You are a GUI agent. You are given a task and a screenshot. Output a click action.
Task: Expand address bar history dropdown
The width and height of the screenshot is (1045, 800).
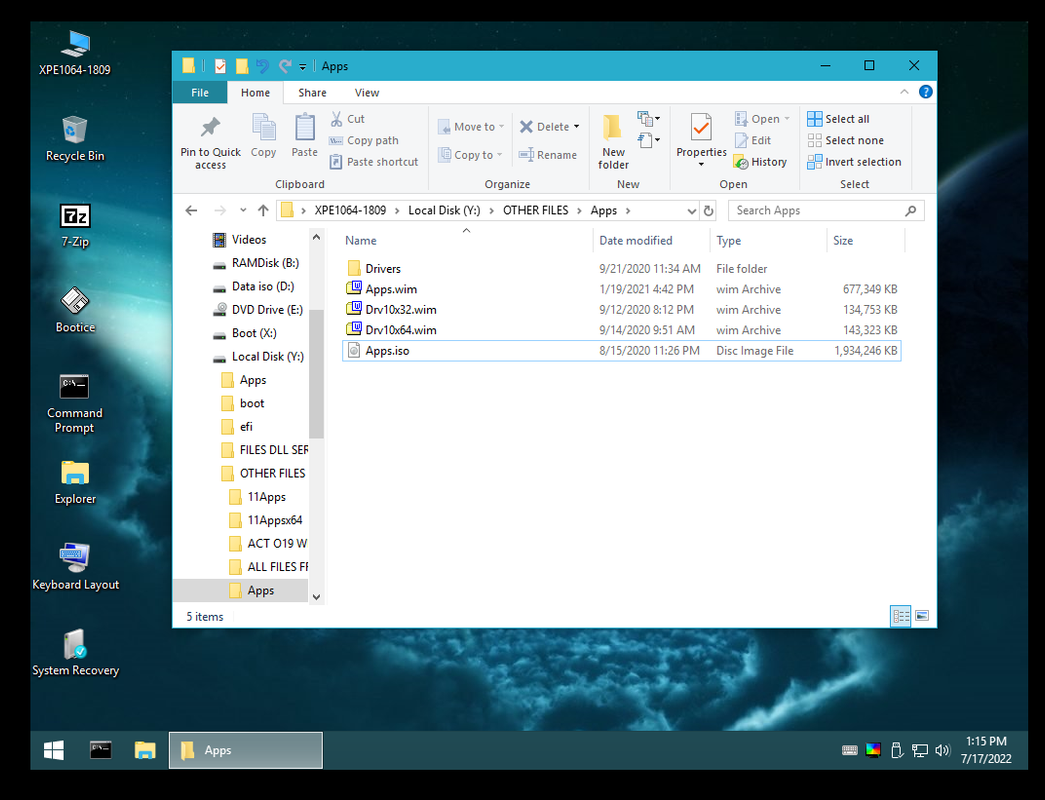(691, 211)
